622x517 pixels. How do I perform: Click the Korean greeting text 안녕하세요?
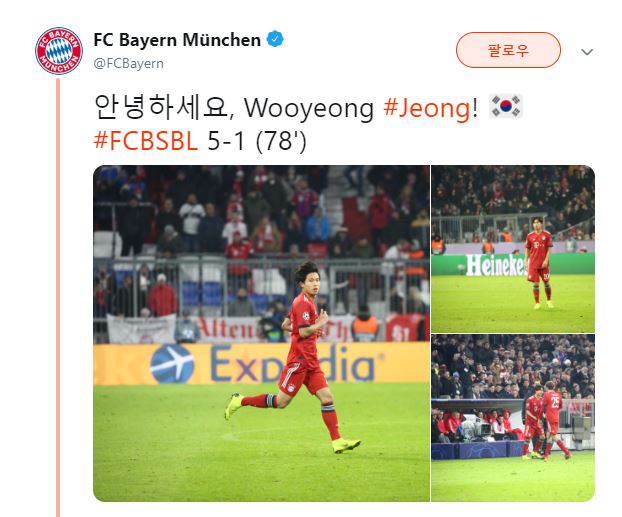(x=161, y=108)
